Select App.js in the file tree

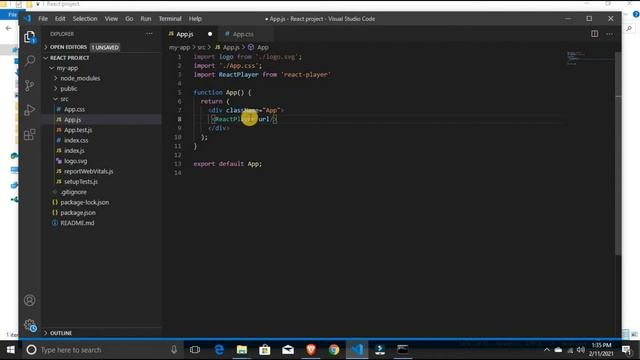point(72,120)
